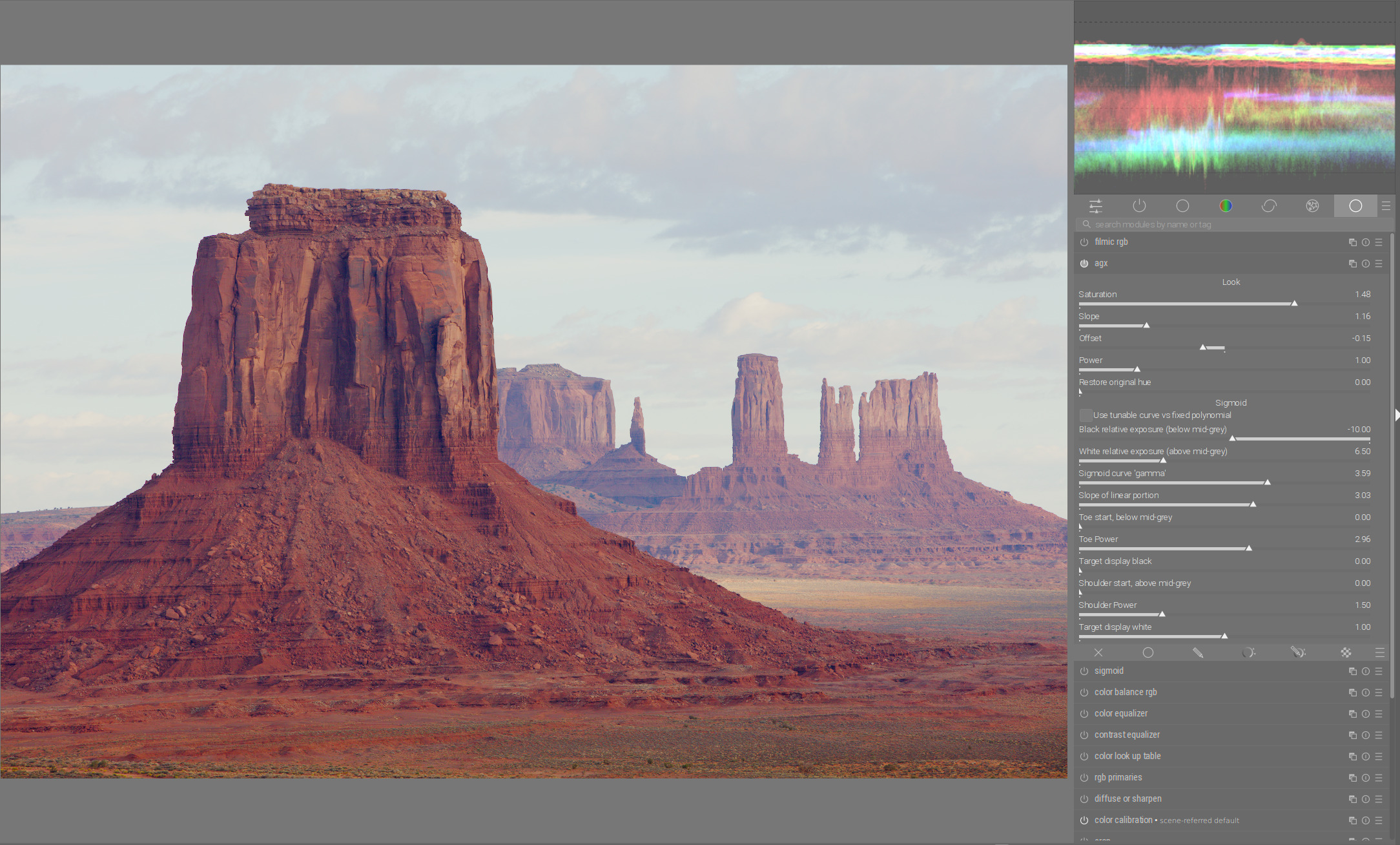Open module groups presets hamburger menu
This screenshot has width=1400, height=845.
1386,206
